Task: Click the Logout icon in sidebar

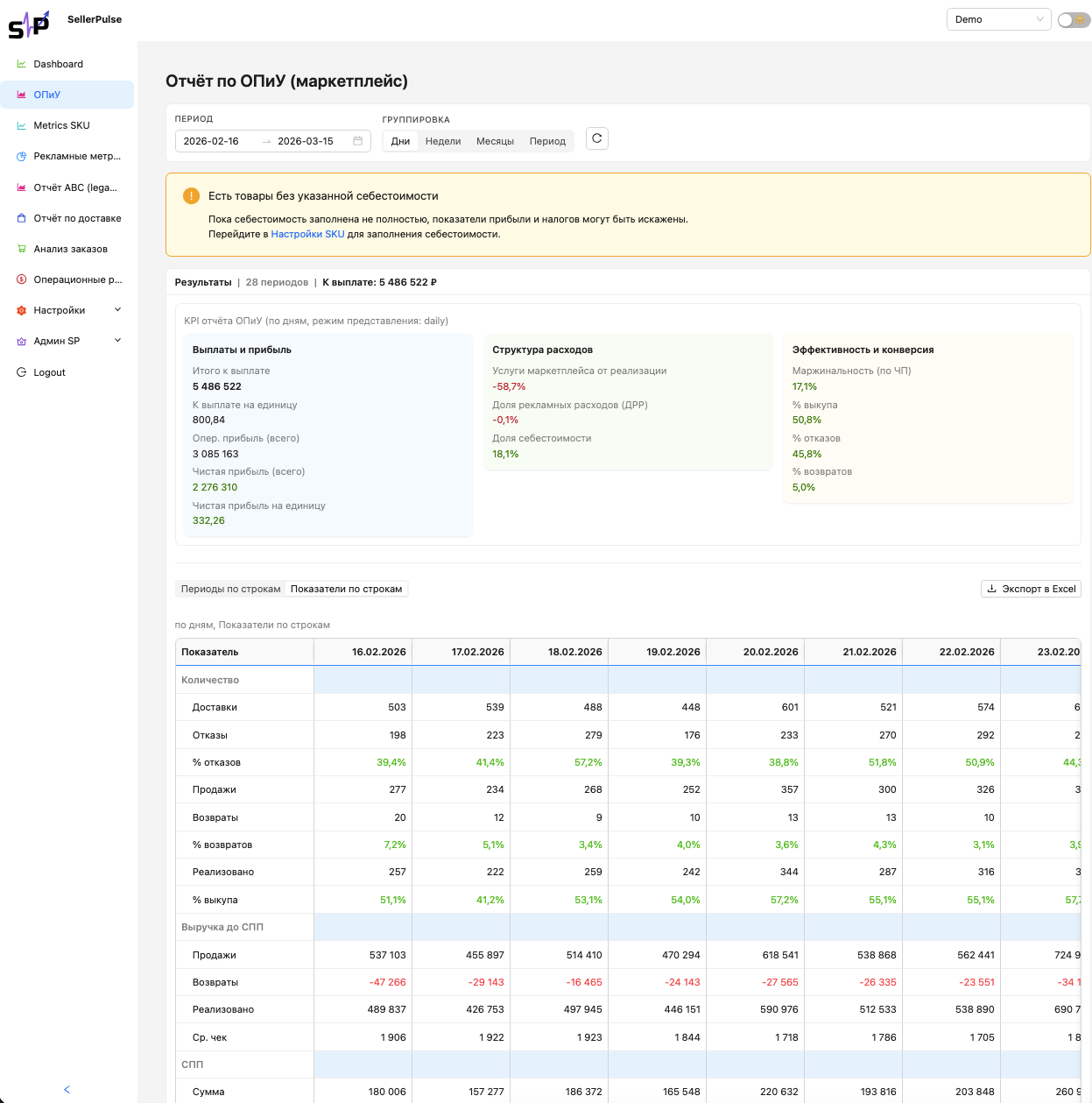Action: click(x=22, y=372)
